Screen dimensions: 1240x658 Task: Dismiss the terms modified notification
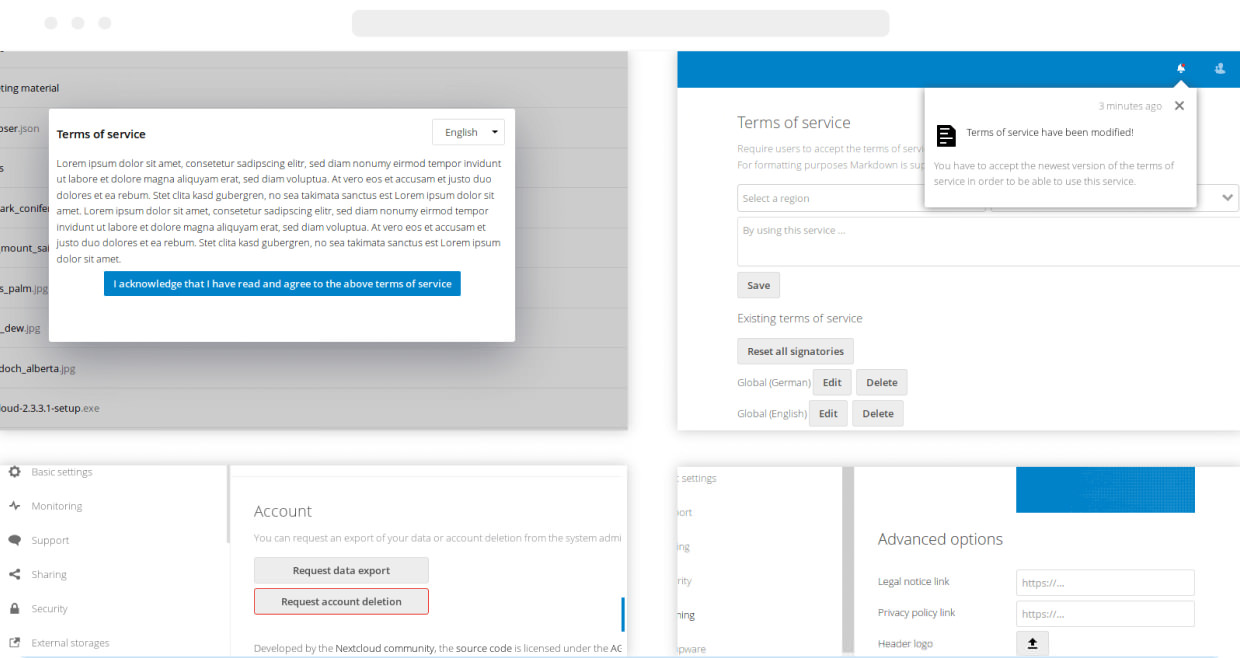1179,105
